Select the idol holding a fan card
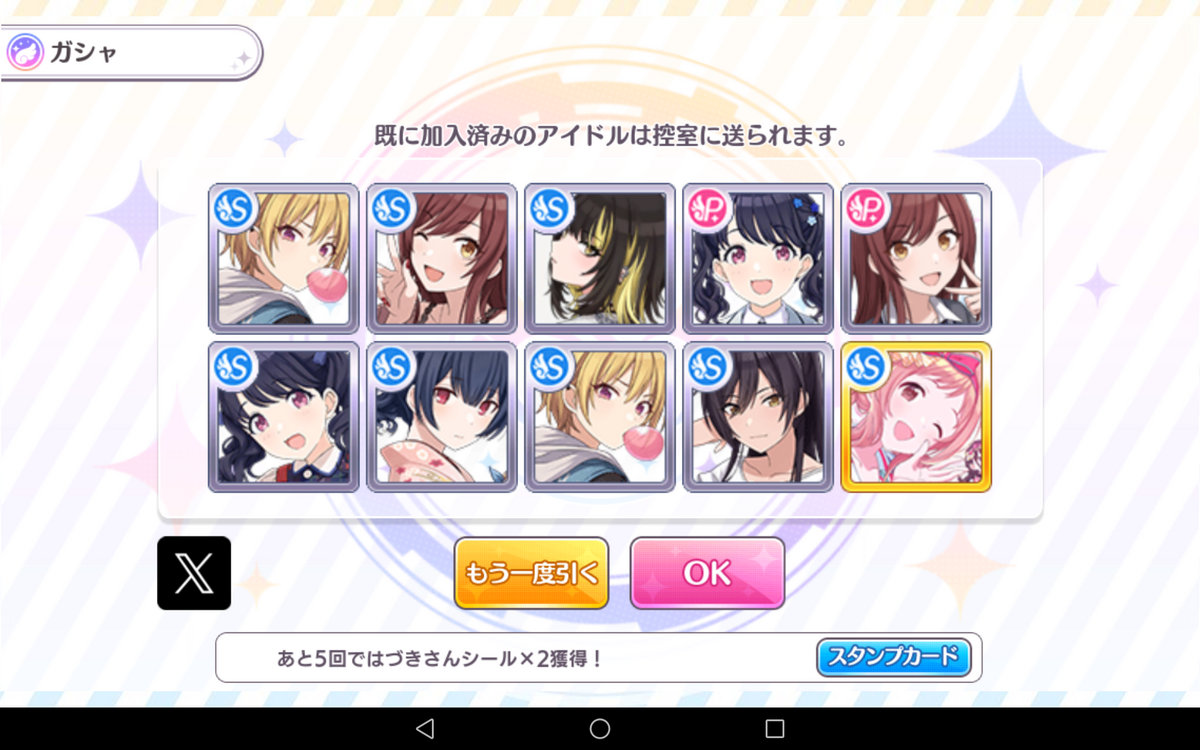Screen dimensions: 1200x750 442,417
